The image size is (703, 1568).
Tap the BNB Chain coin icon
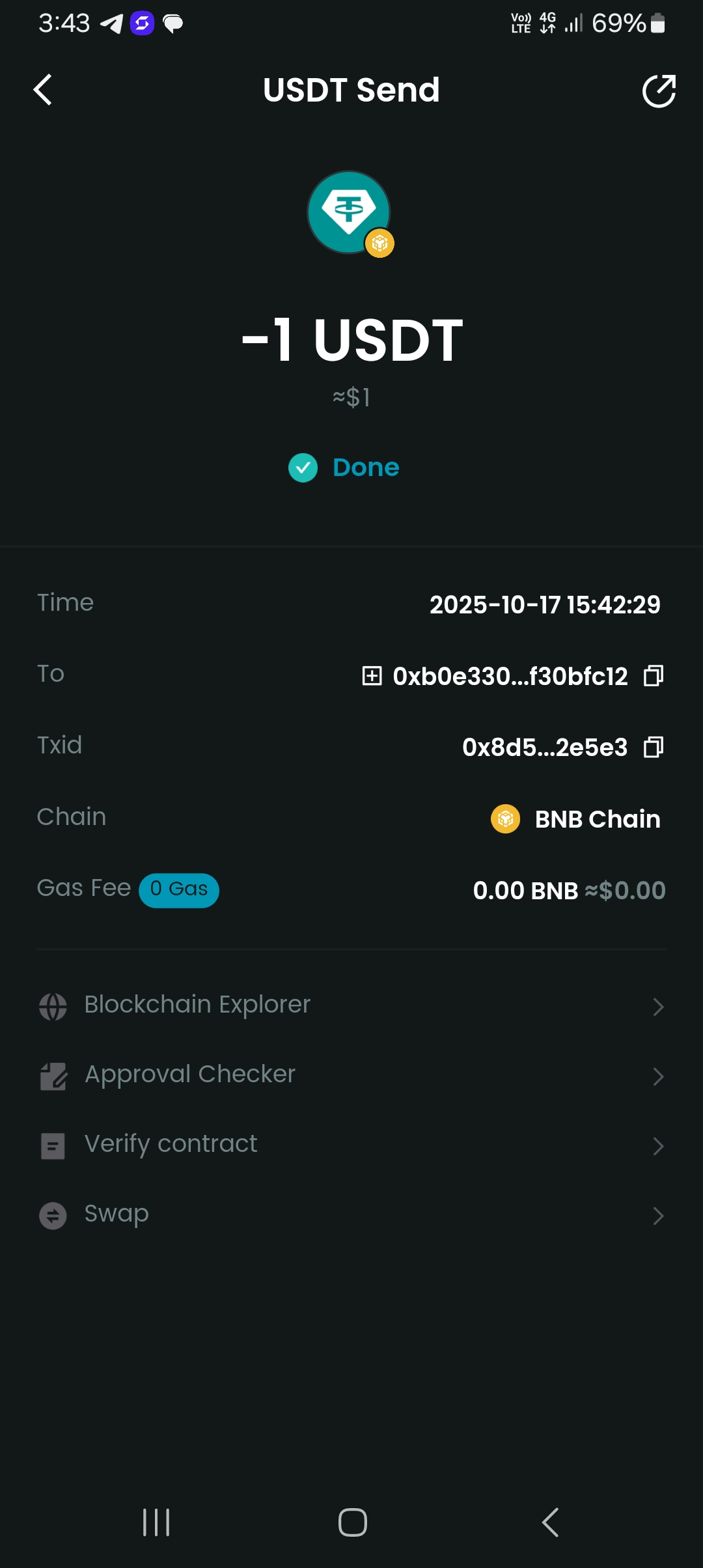pos(505,819)
